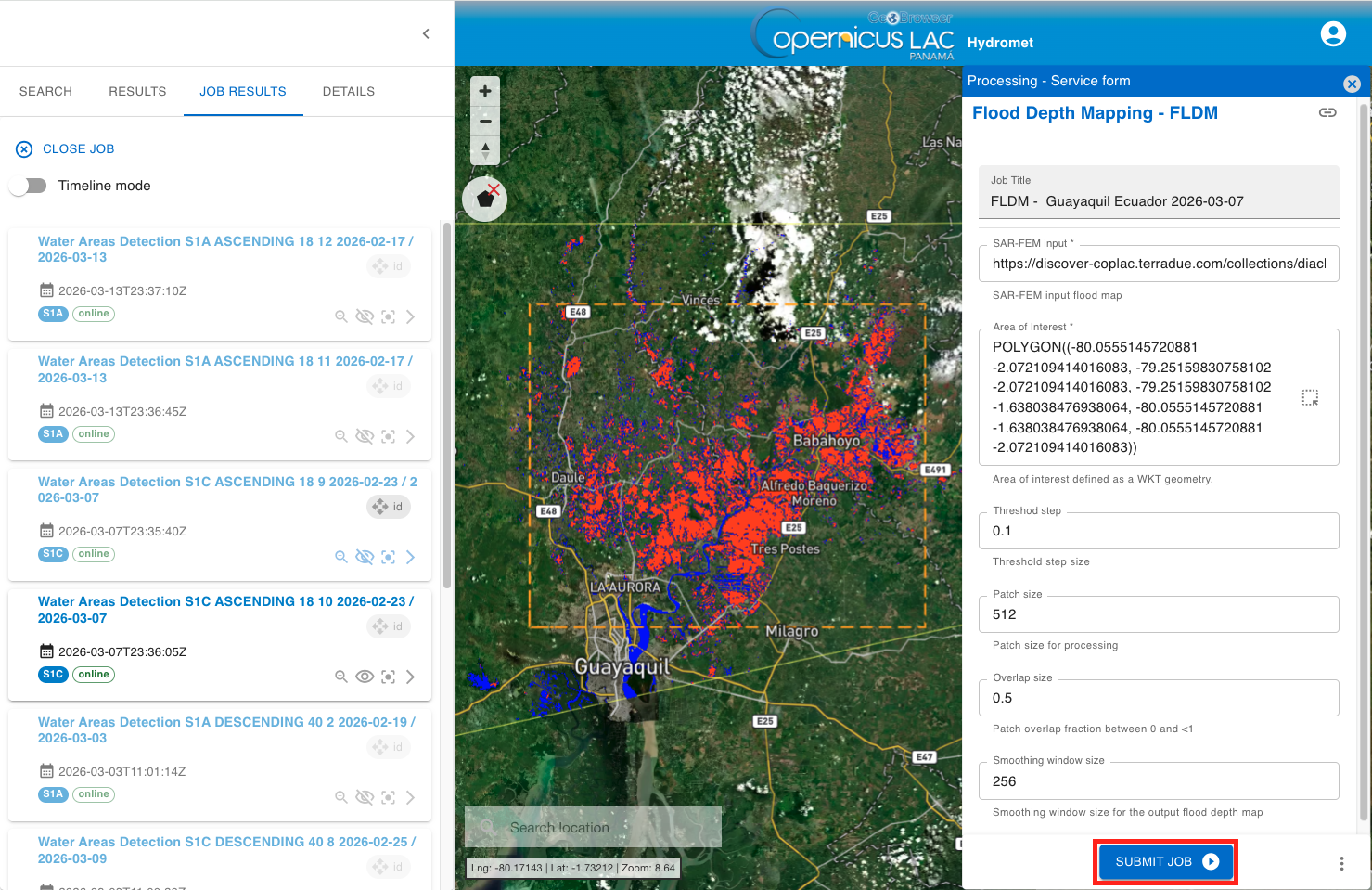
Task: Draw area of interest selection icon
Action: (x=1310, y=398)
